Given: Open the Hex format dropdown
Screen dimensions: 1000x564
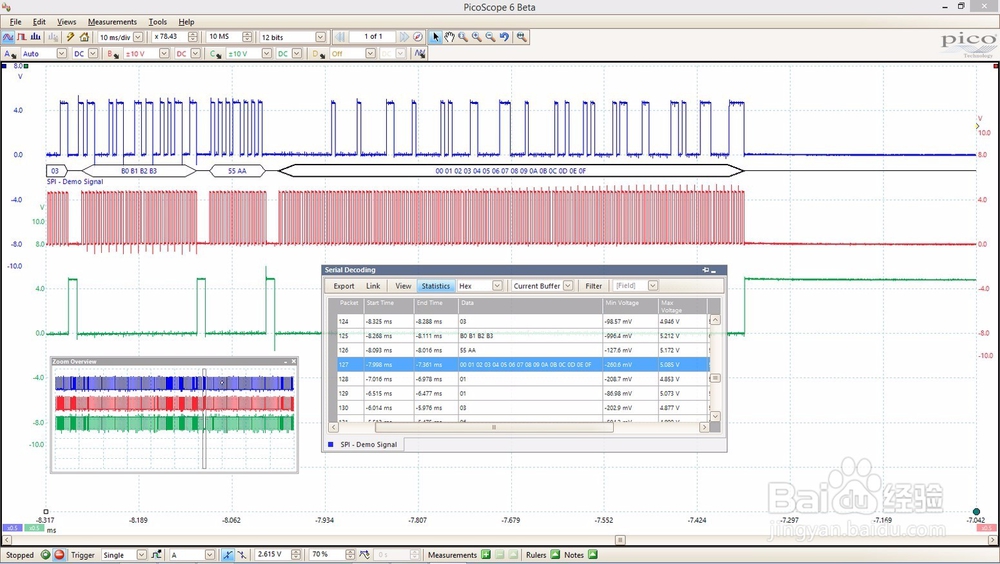Looking at the screenshot, I should 497,286.
